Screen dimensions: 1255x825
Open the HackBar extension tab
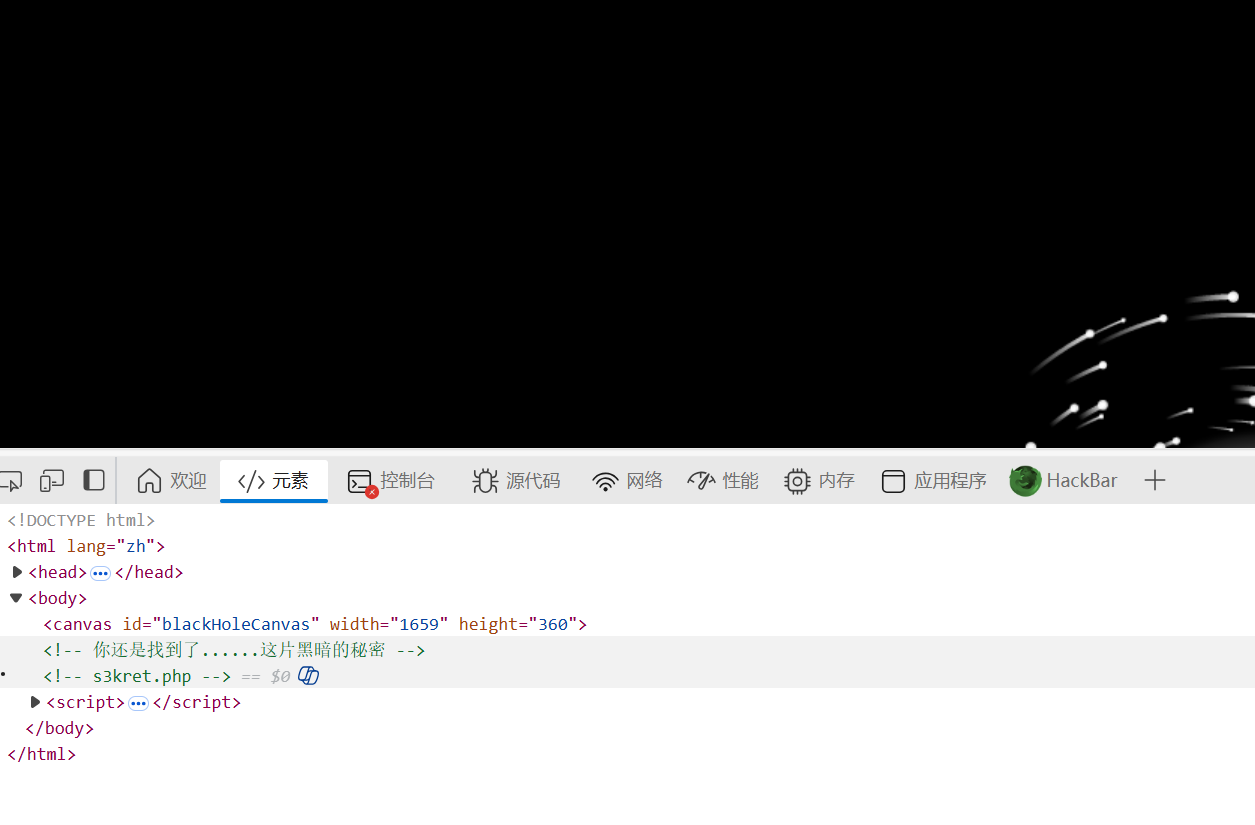pos(1064,481)
